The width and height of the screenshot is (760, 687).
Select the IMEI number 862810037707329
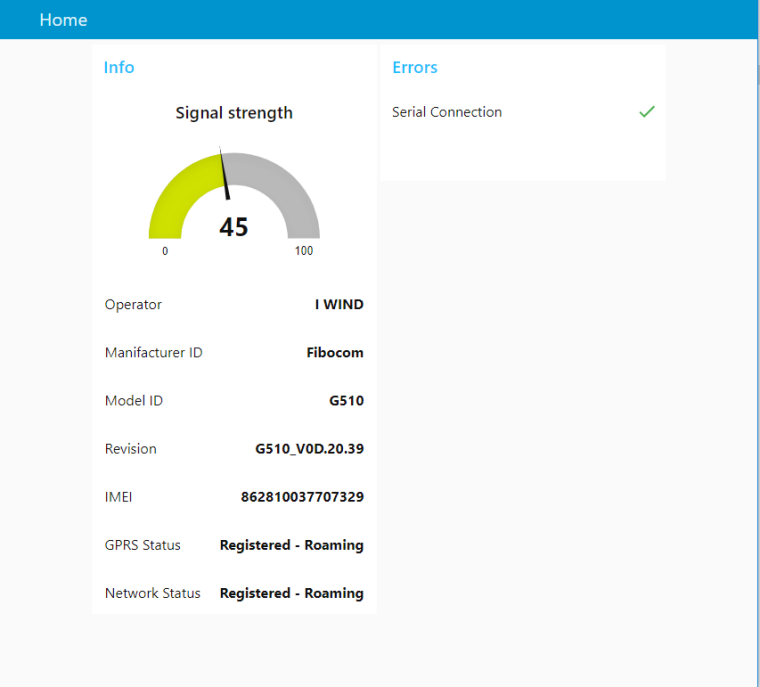tap(302, 497)
